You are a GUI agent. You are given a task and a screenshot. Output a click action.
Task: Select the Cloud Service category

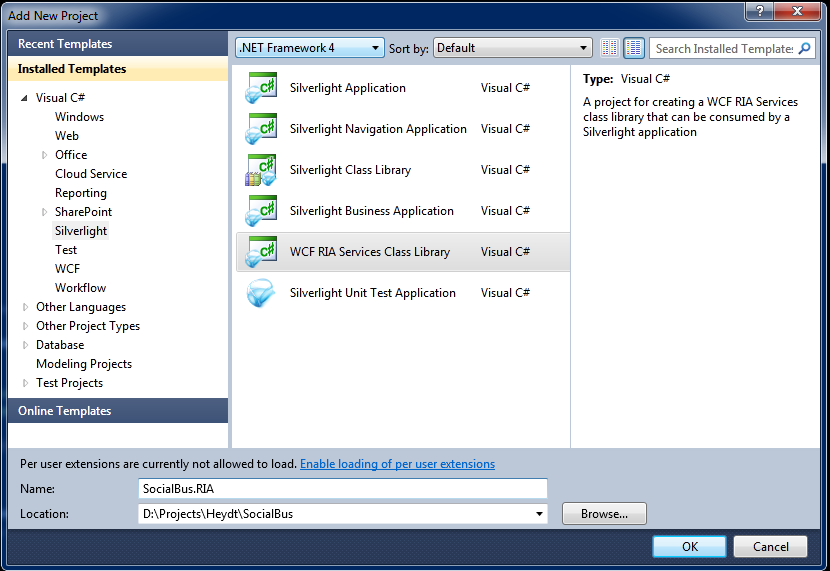click(x=91, y=174)
